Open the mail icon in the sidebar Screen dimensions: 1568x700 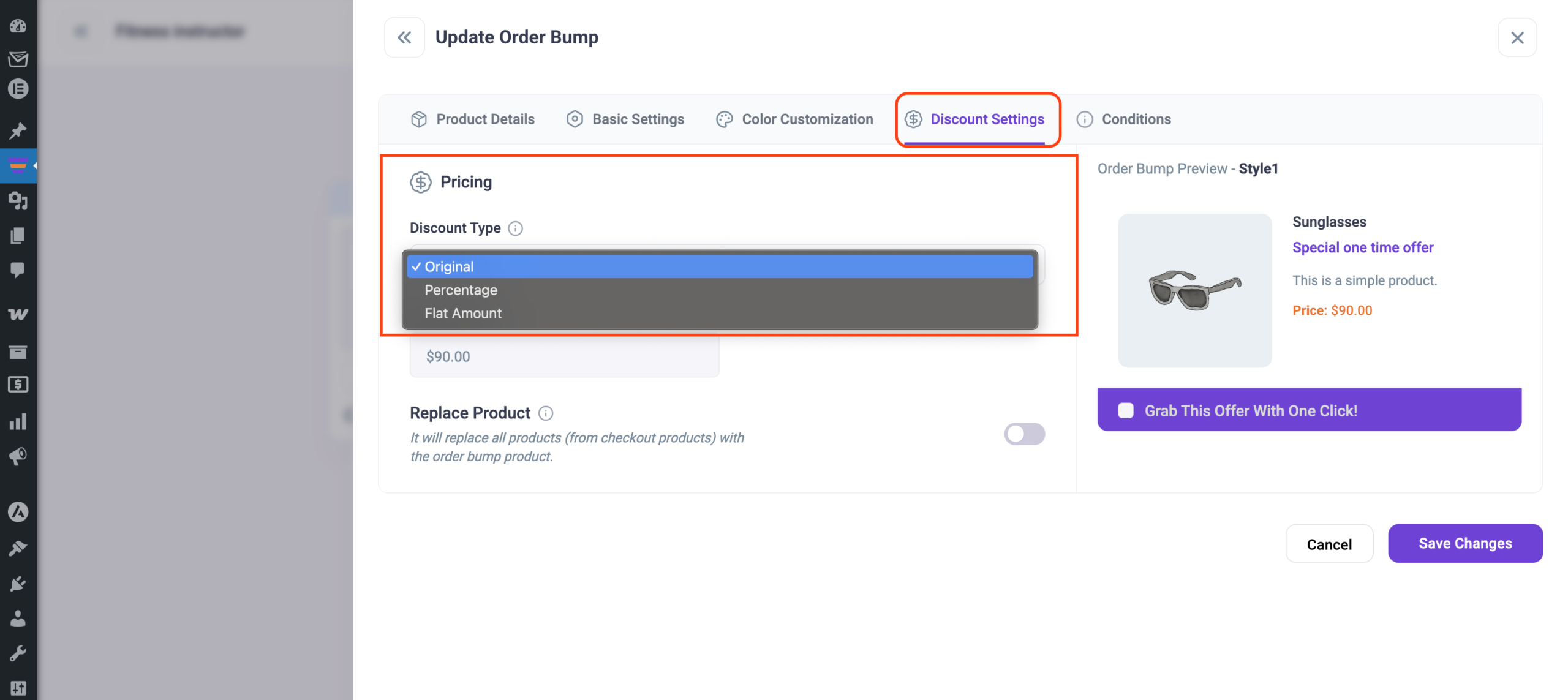(x=18, y=59)
